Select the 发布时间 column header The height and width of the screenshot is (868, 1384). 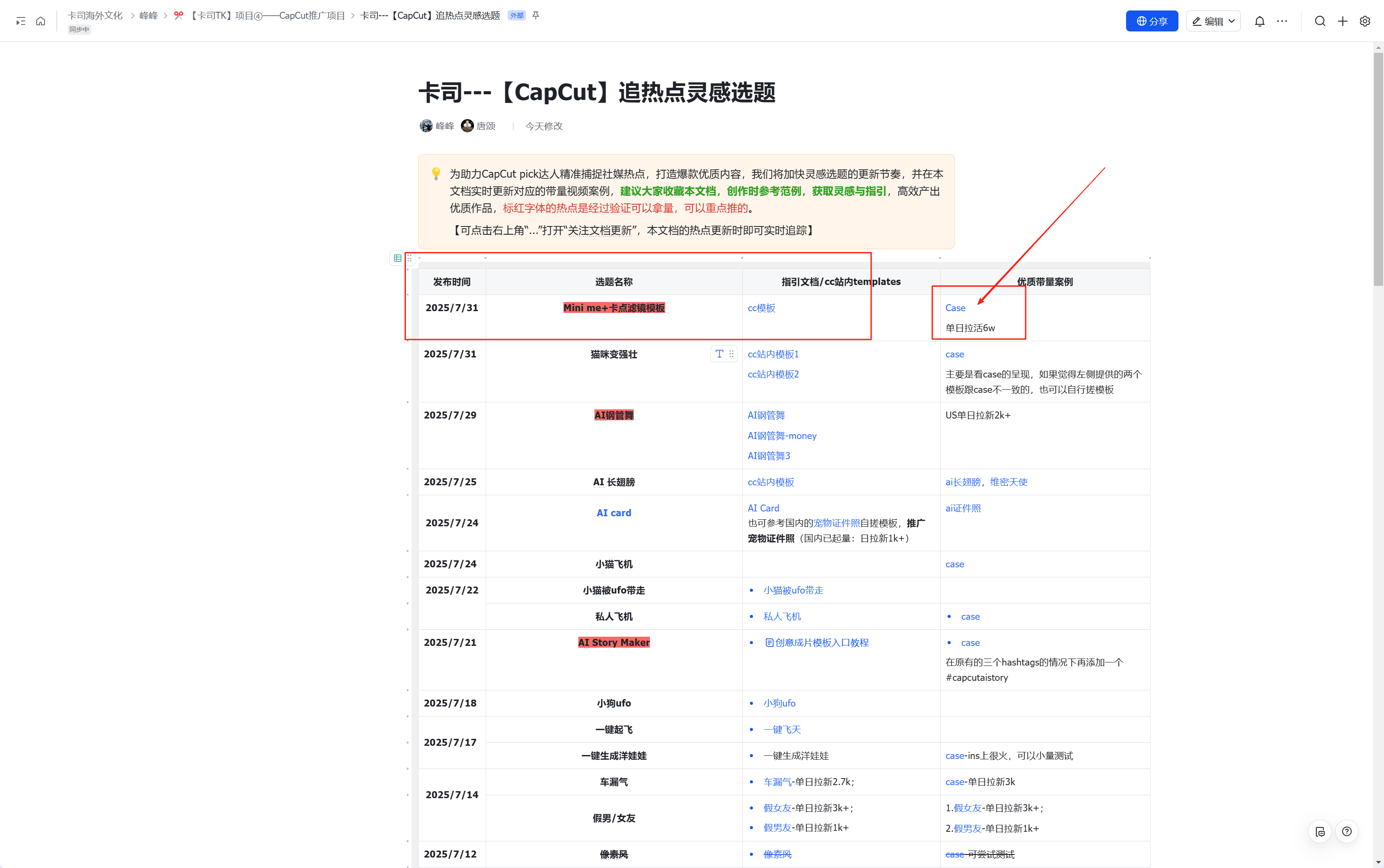[x=452, y=282]
